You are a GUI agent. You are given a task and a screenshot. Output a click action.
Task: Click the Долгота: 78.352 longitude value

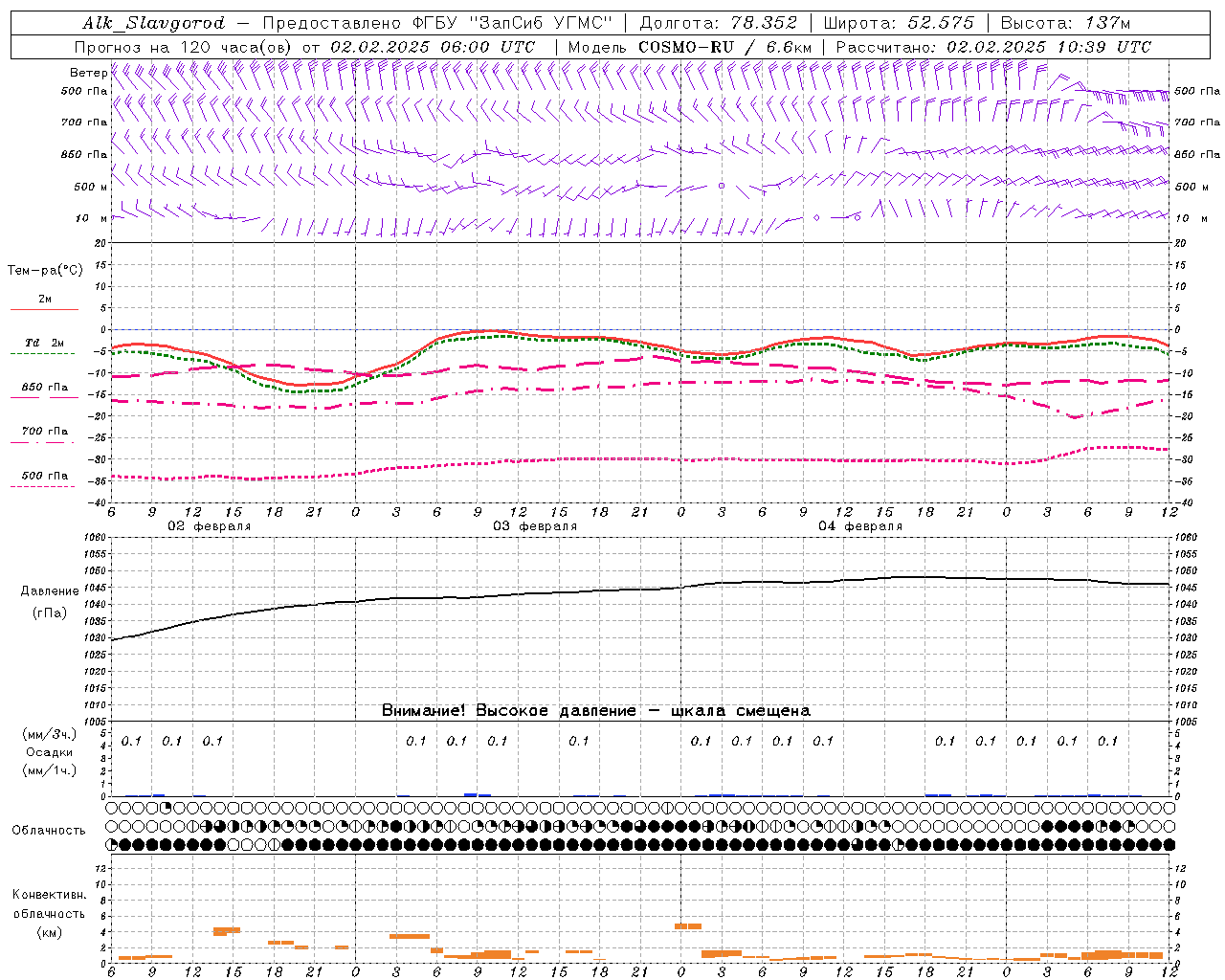point(719,23)
